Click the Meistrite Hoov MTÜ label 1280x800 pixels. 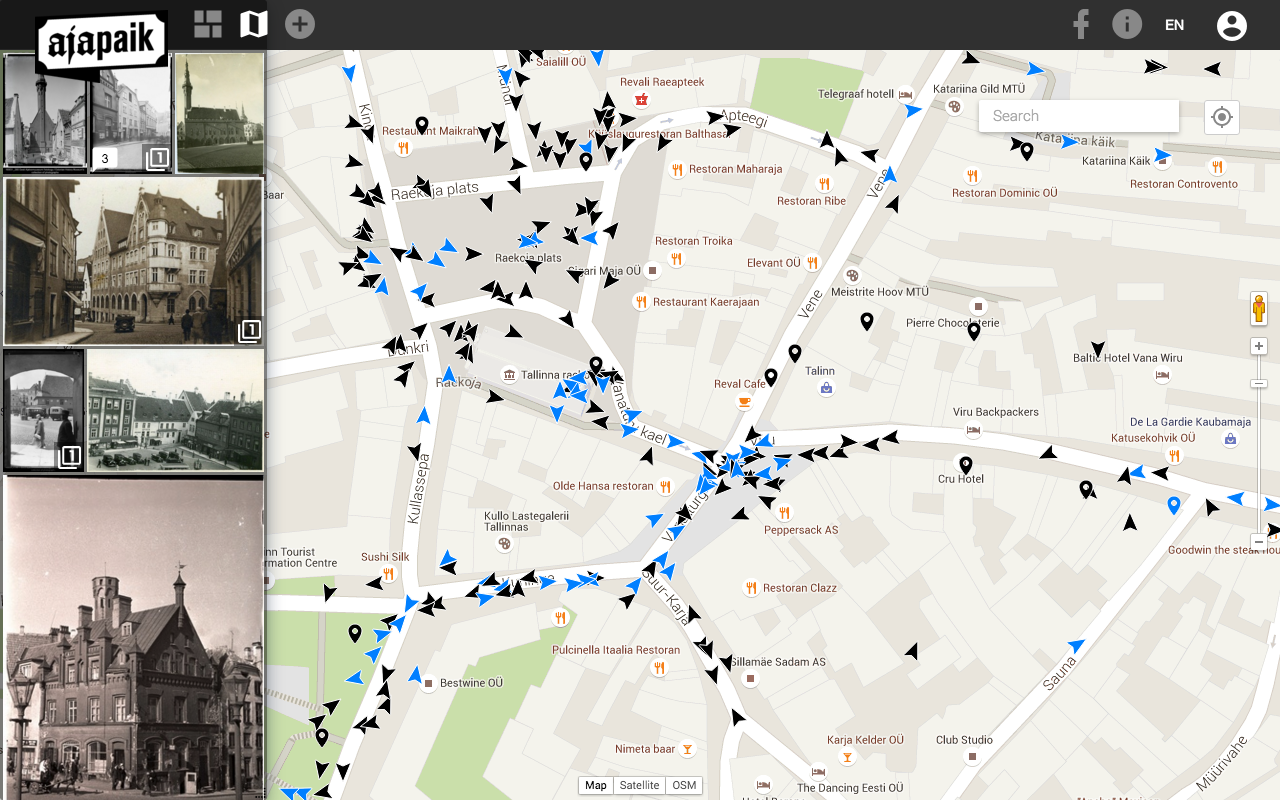(880, 292)
